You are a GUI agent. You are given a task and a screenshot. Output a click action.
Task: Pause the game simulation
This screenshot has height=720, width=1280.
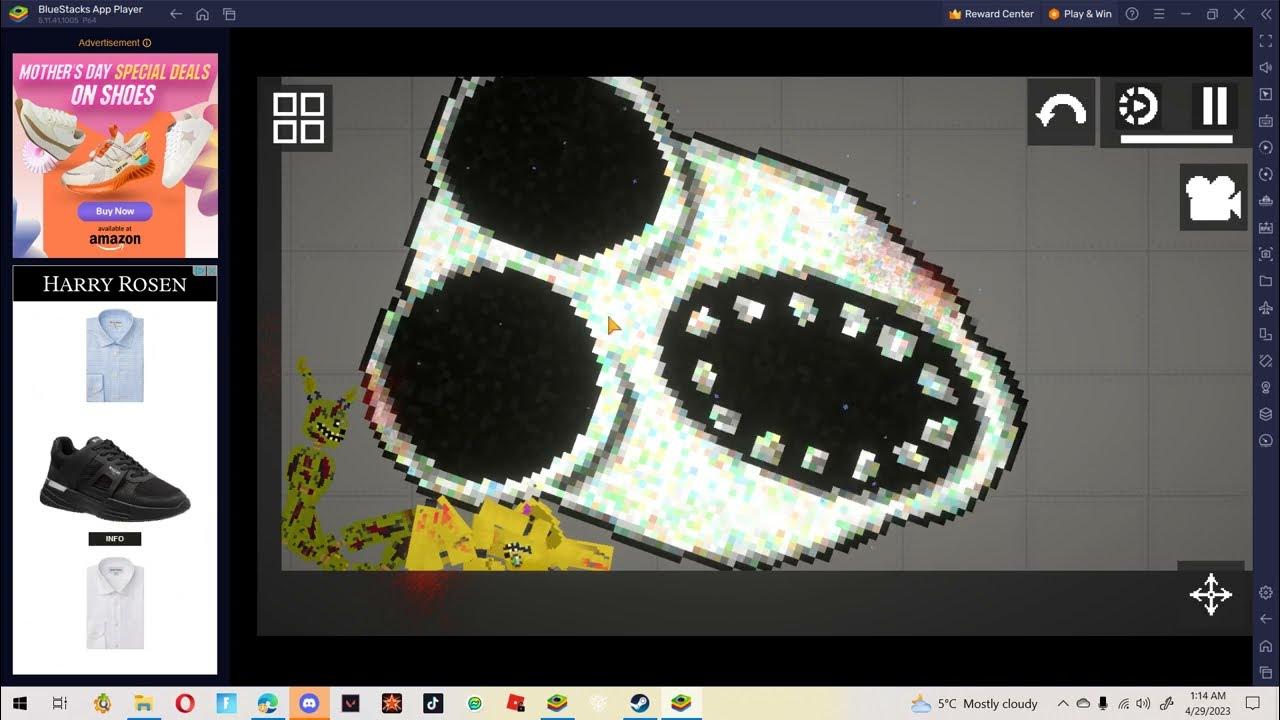point(1214,105)
